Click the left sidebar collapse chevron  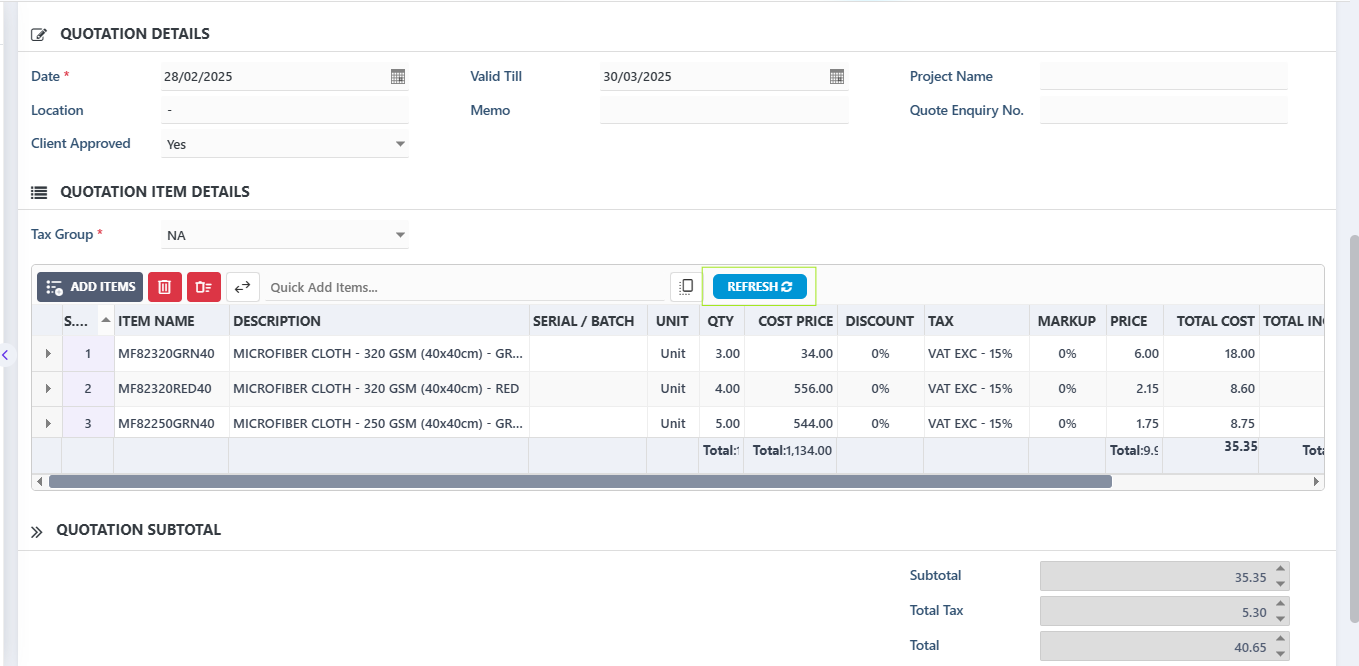5,355
